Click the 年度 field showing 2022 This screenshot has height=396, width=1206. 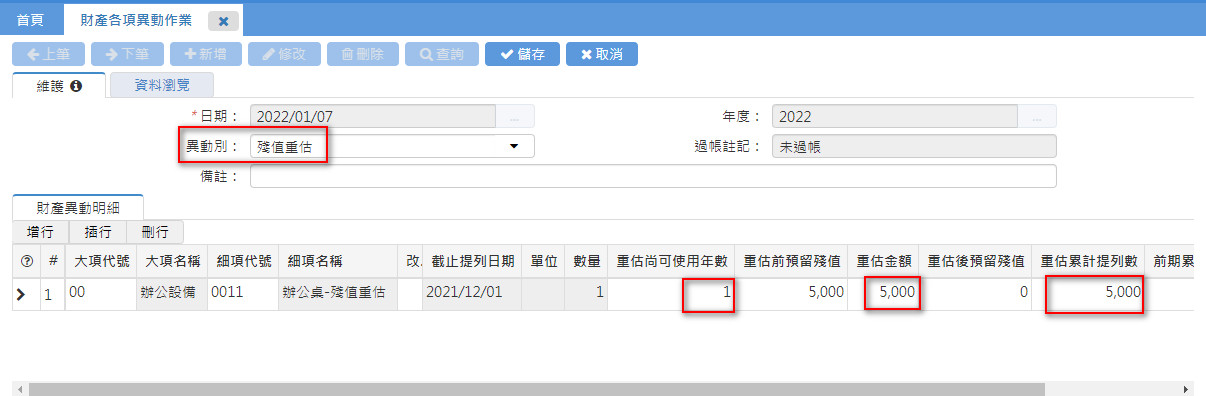(895, 116)
